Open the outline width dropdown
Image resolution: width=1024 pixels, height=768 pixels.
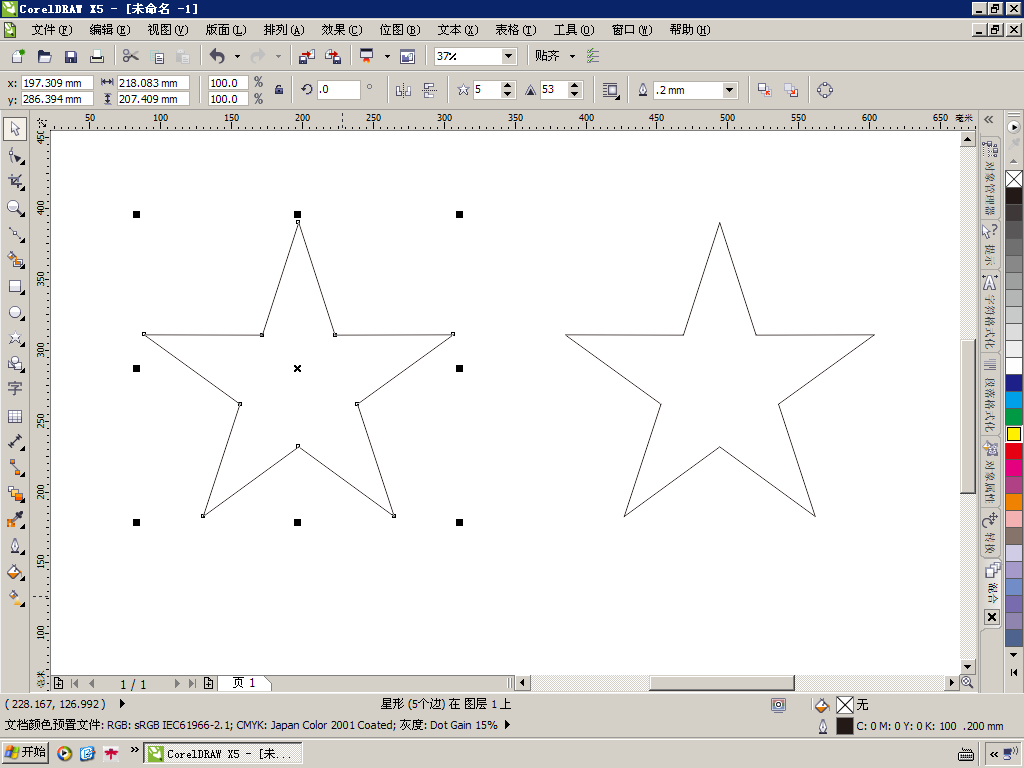[x=729, y=90]
